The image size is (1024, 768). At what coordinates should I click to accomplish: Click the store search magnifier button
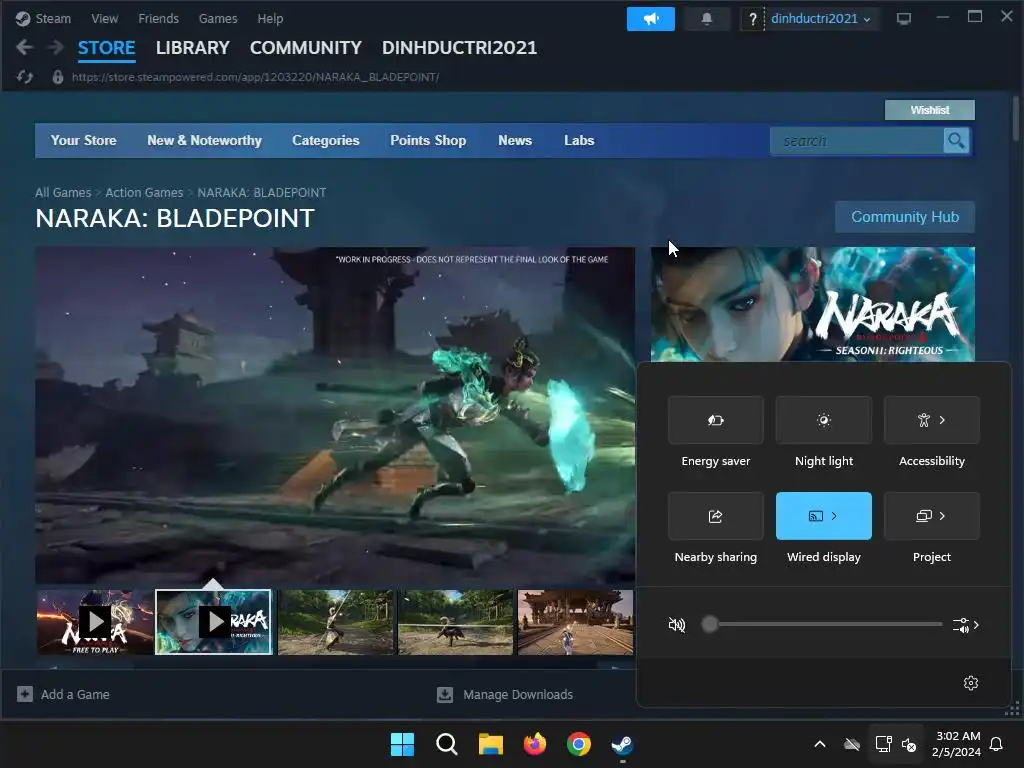pos(956,140)
